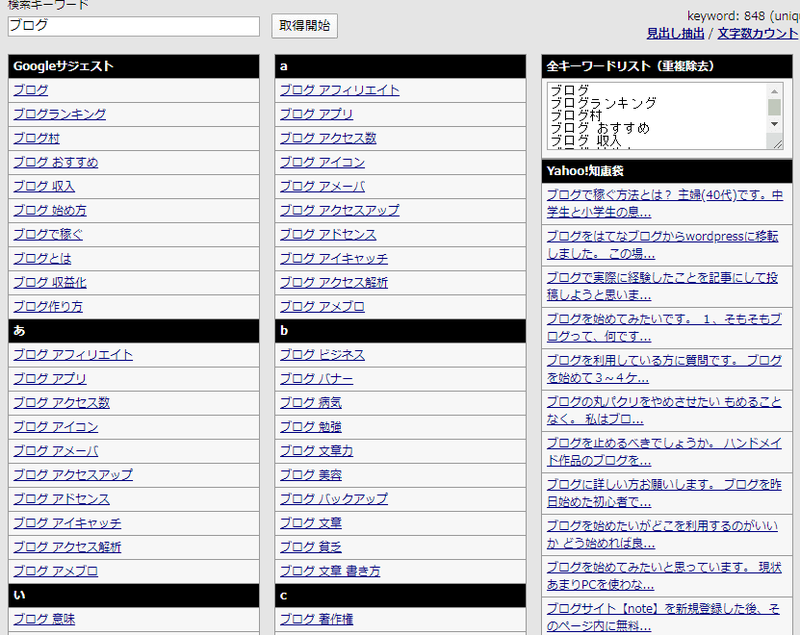Select the ブログ バックアップ link
Viewport: 800px width, 635px height.
pos(334,499)
